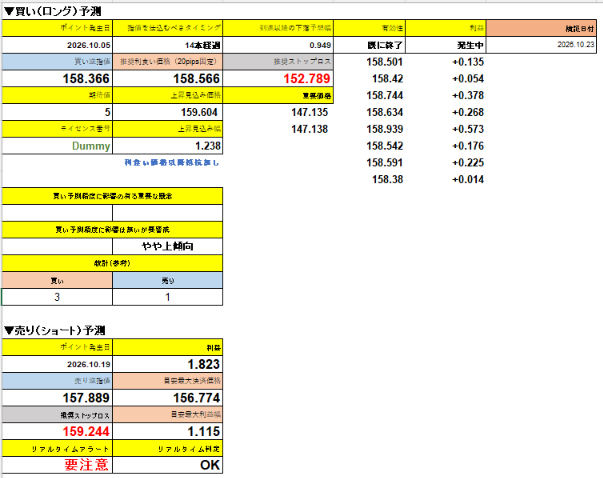Select the price 158.542

pos(384,146)
